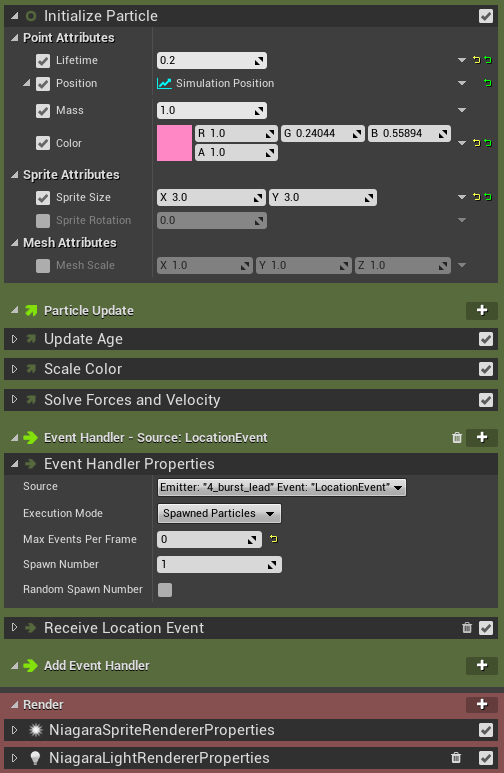This screenshot has height=773, width=504.
Task: Disable the Scale Color module checkbox
Action: 486,369
